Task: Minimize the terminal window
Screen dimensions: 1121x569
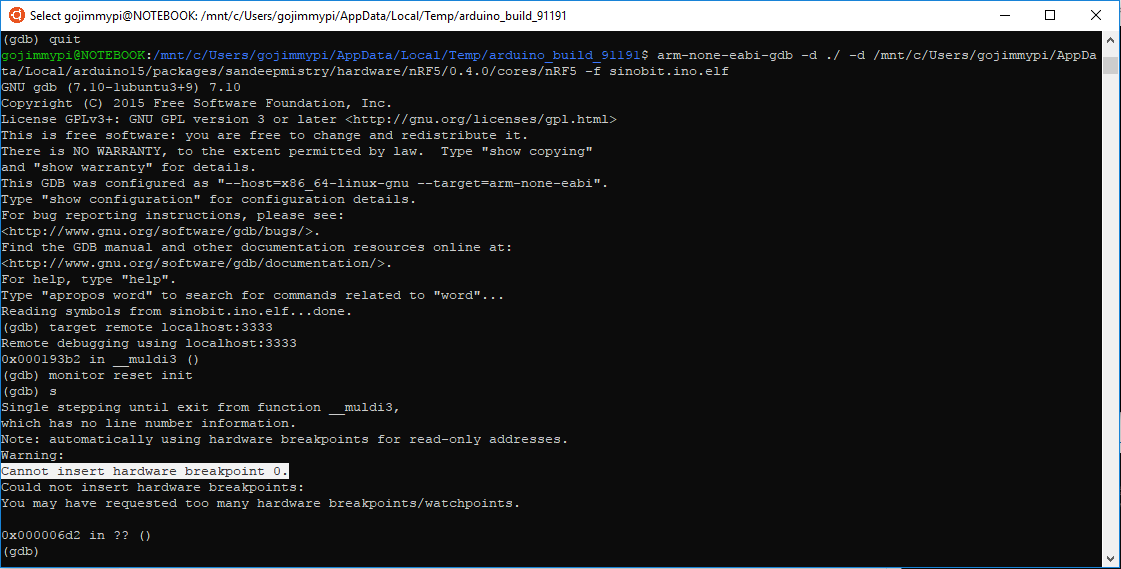Action: (1004, 15)
